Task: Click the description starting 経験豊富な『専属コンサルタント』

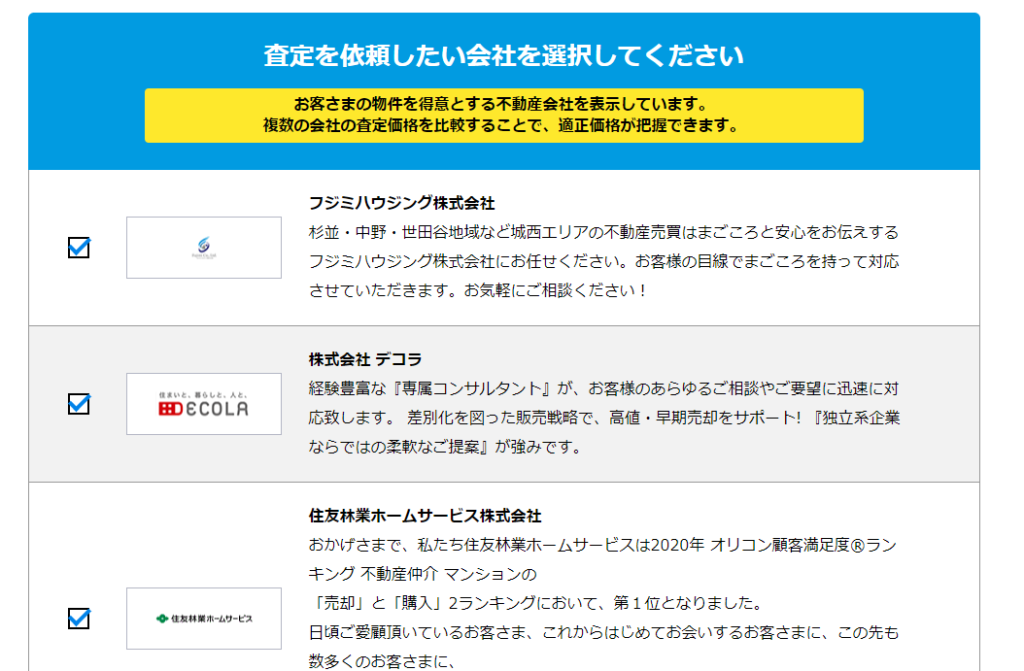Action: coord(604,418)
